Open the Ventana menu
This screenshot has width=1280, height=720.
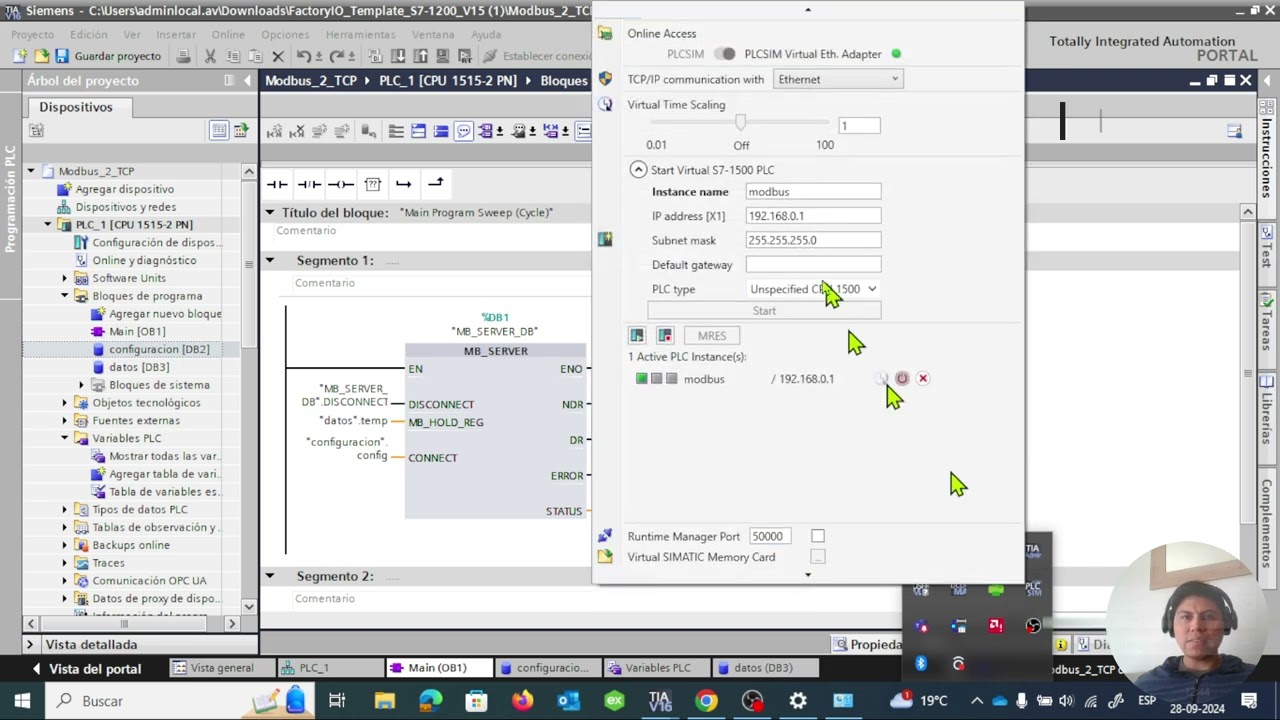(x=433, y=34)
